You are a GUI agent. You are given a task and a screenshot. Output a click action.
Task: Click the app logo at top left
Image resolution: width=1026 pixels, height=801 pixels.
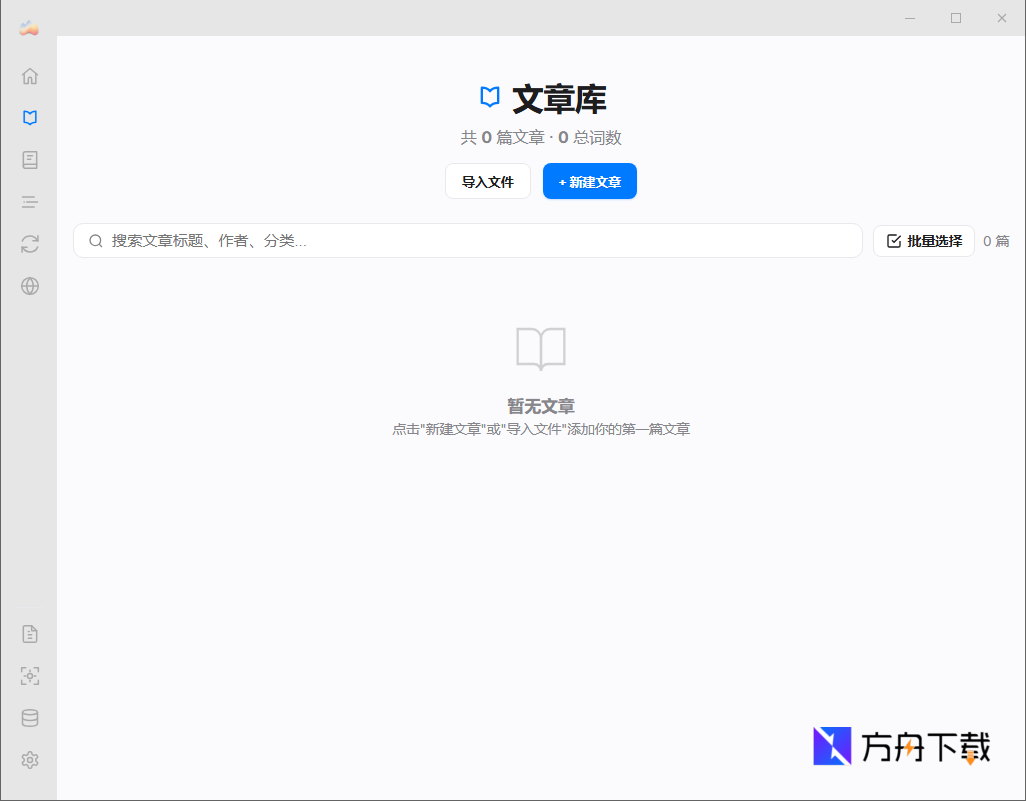[x=28, y=27]
